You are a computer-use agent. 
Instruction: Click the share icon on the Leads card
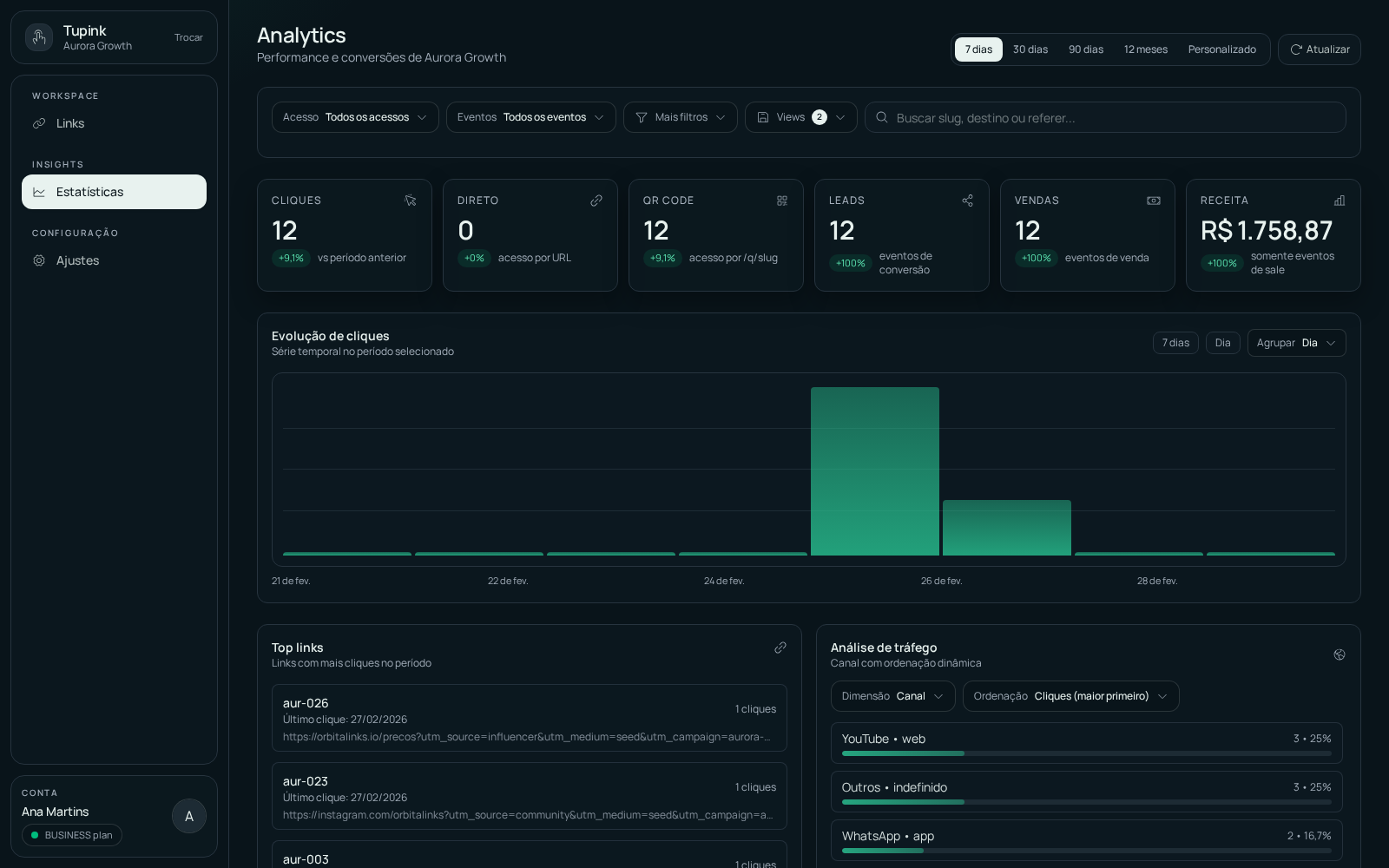click(967, 201)
